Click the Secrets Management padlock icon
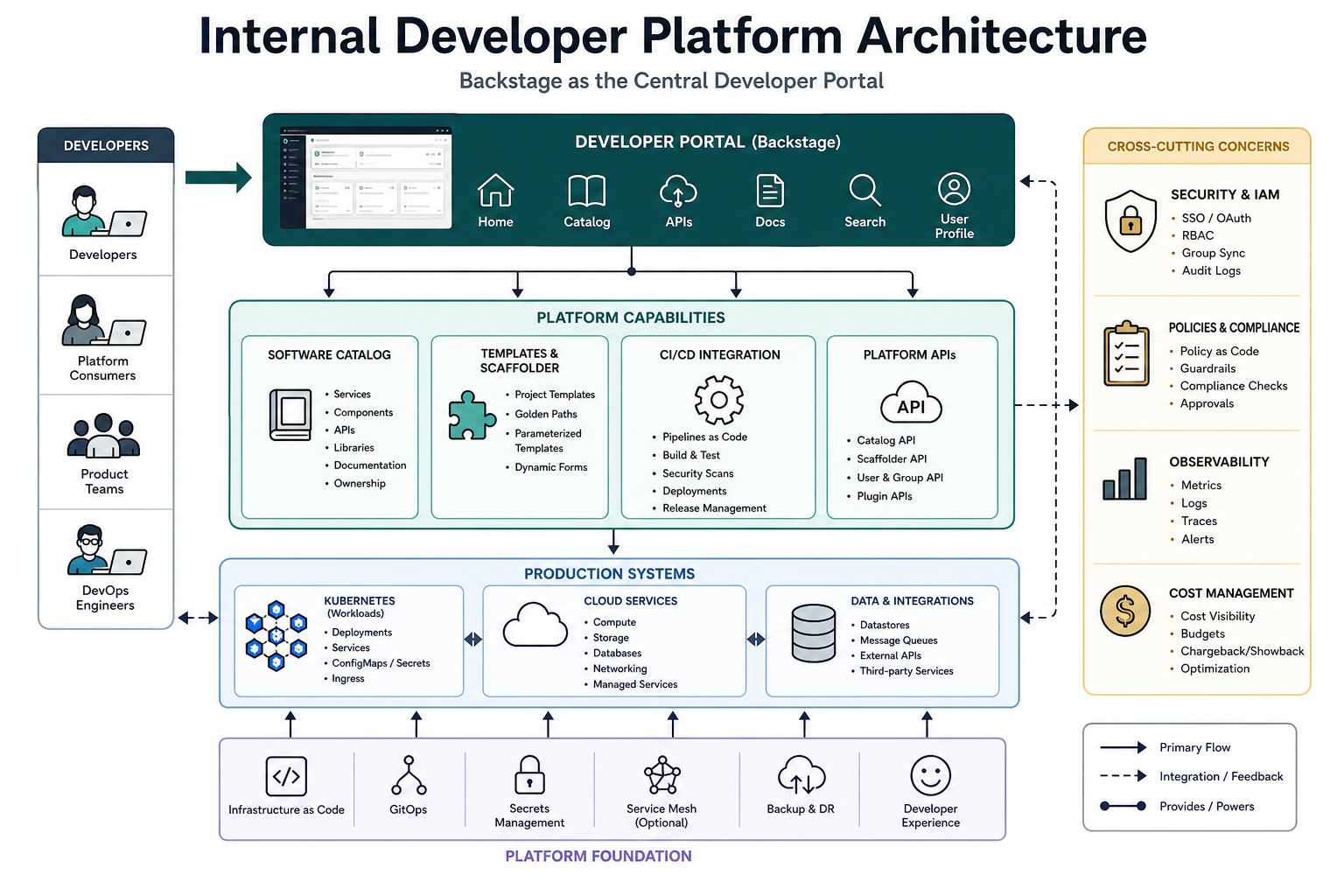The height and width of the screenshot is (896, 1344). (x=529, y=775)
